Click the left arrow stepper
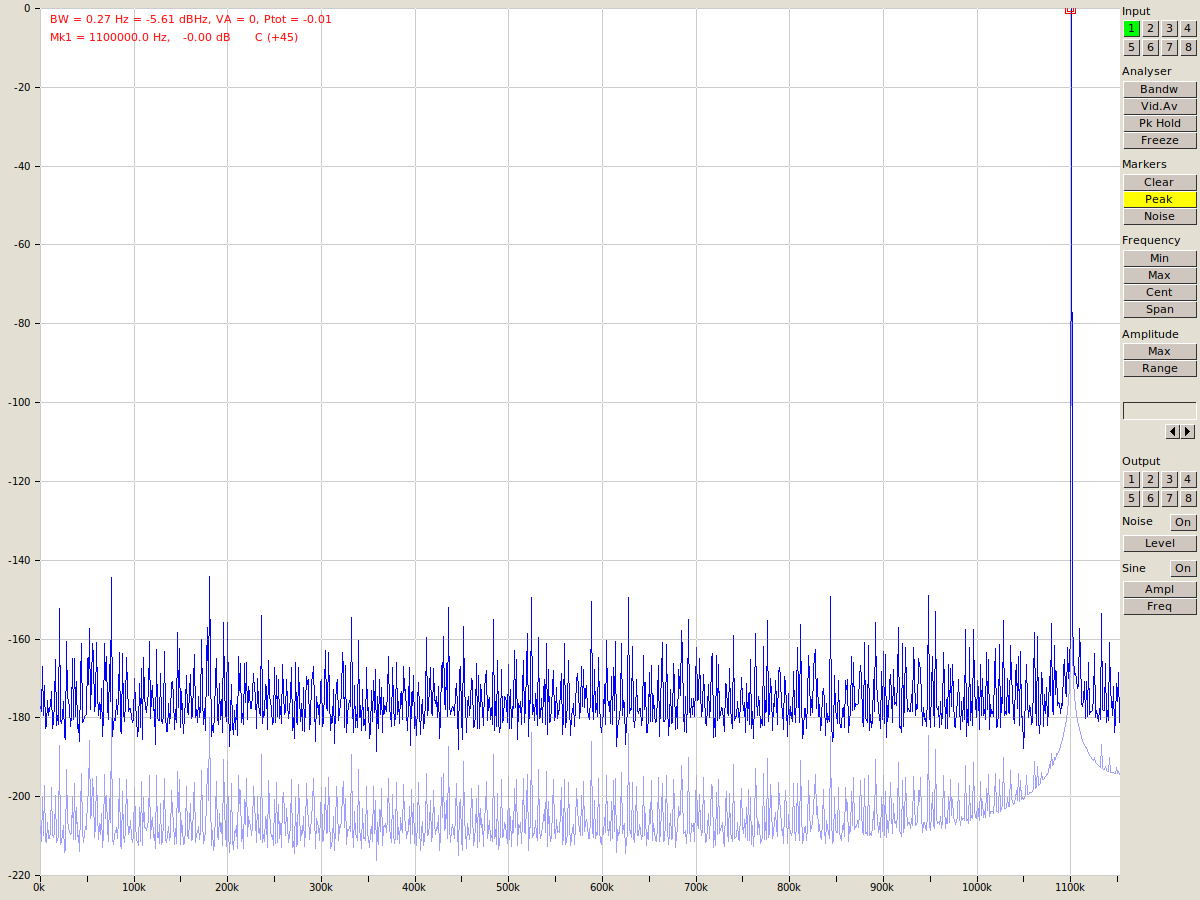The image size is (1200, 900). point(1173,432)
